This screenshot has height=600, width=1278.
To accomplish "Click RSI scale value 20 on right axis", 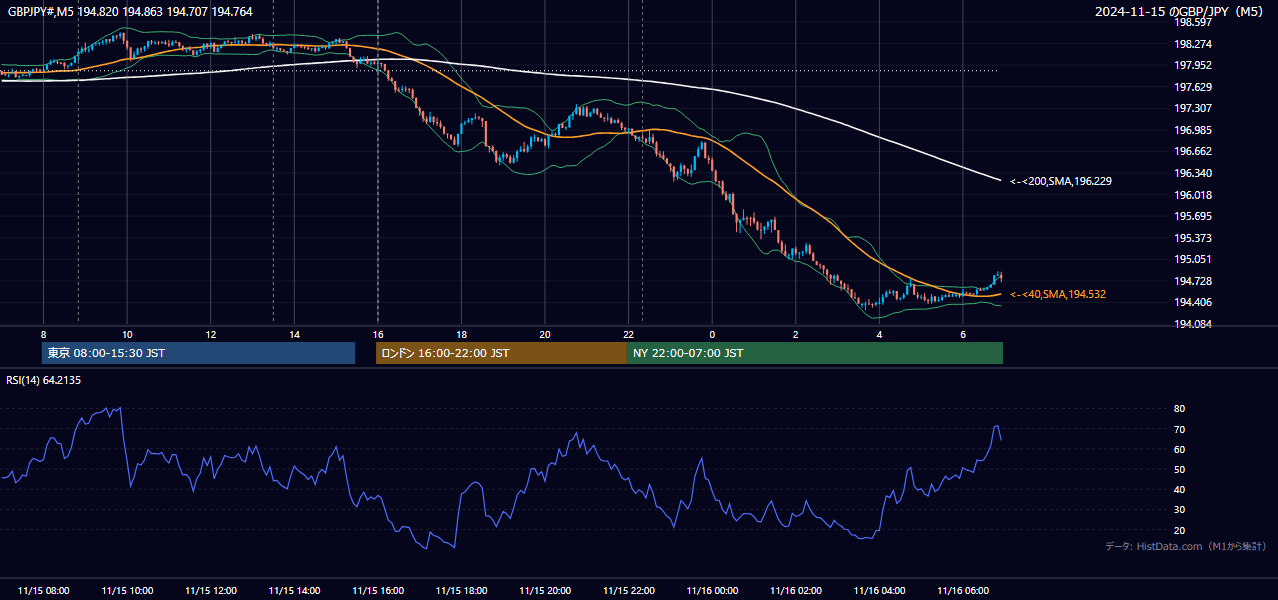I will (1179, 531).
